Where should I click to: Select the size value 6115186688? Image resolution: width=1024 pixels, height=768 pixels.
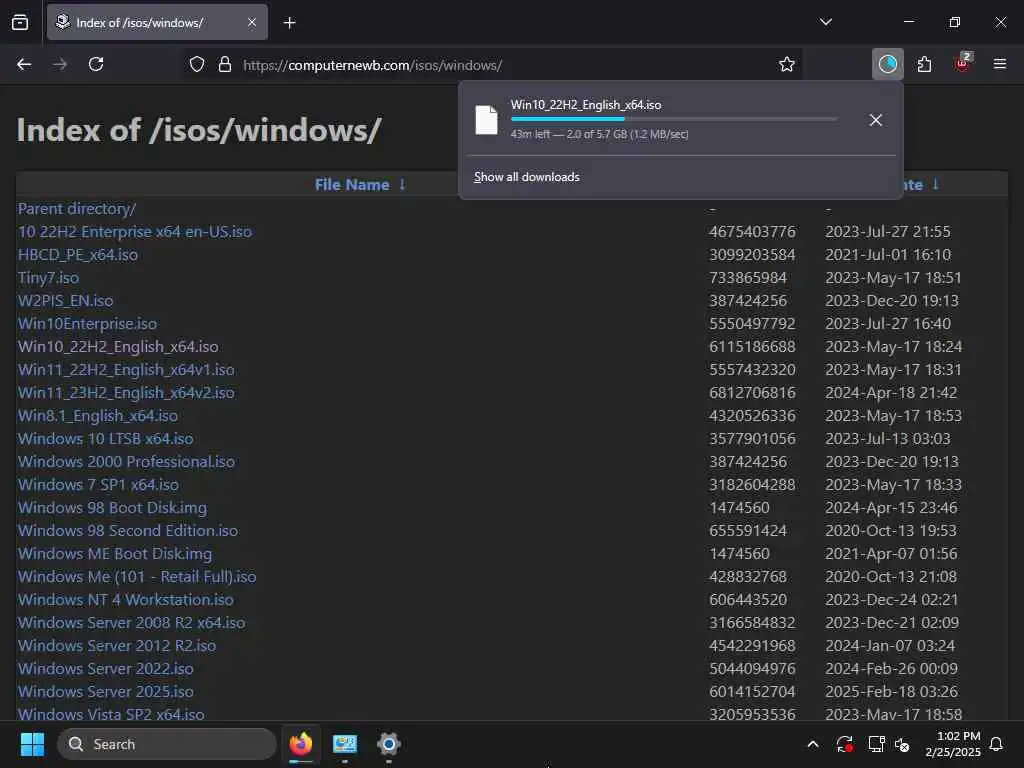click(x=752, y=346)
